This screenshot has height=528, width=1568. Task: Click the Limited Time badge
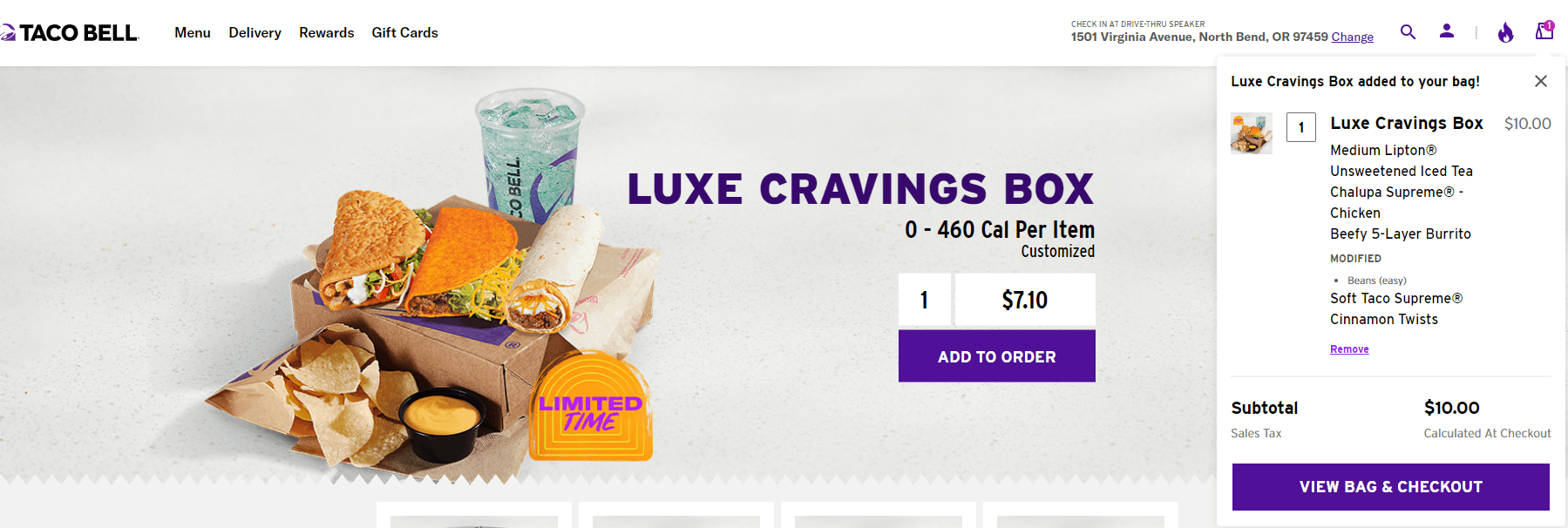(x=591, y=406)
